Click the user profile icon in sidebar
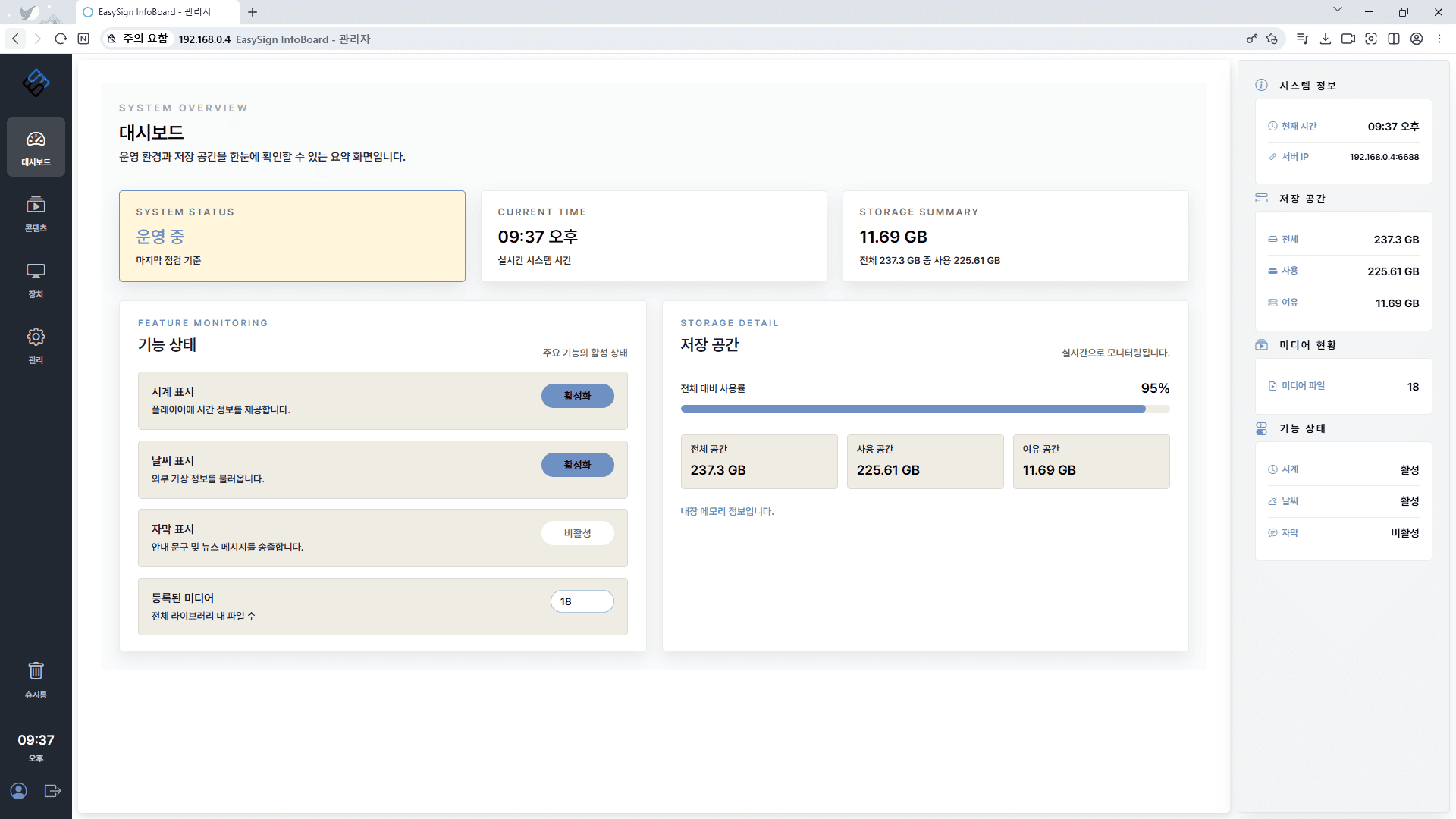Viewport: 1456px width, 819px height. click(19, 791)
